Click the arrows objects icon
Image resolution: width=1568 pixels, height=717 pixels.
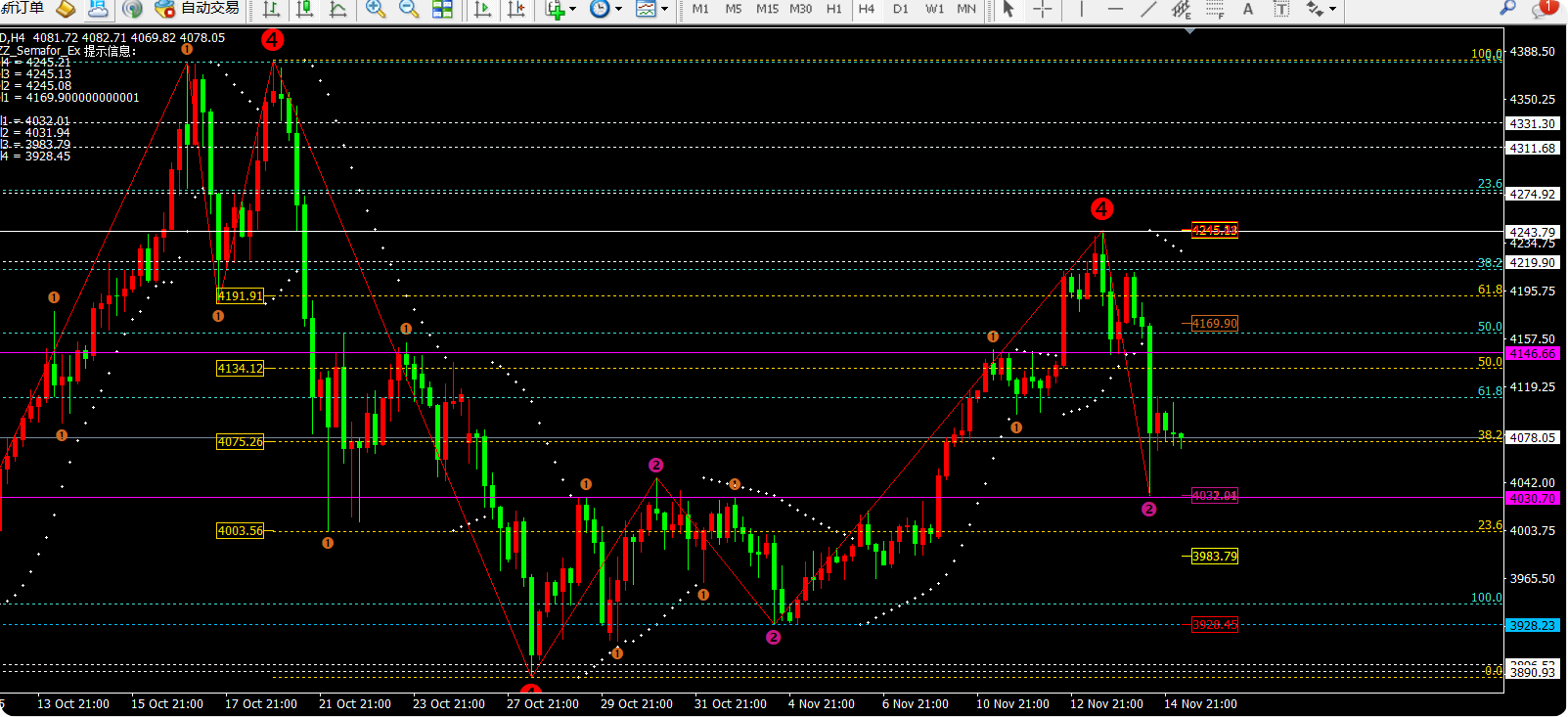(x=1315, y=9)
